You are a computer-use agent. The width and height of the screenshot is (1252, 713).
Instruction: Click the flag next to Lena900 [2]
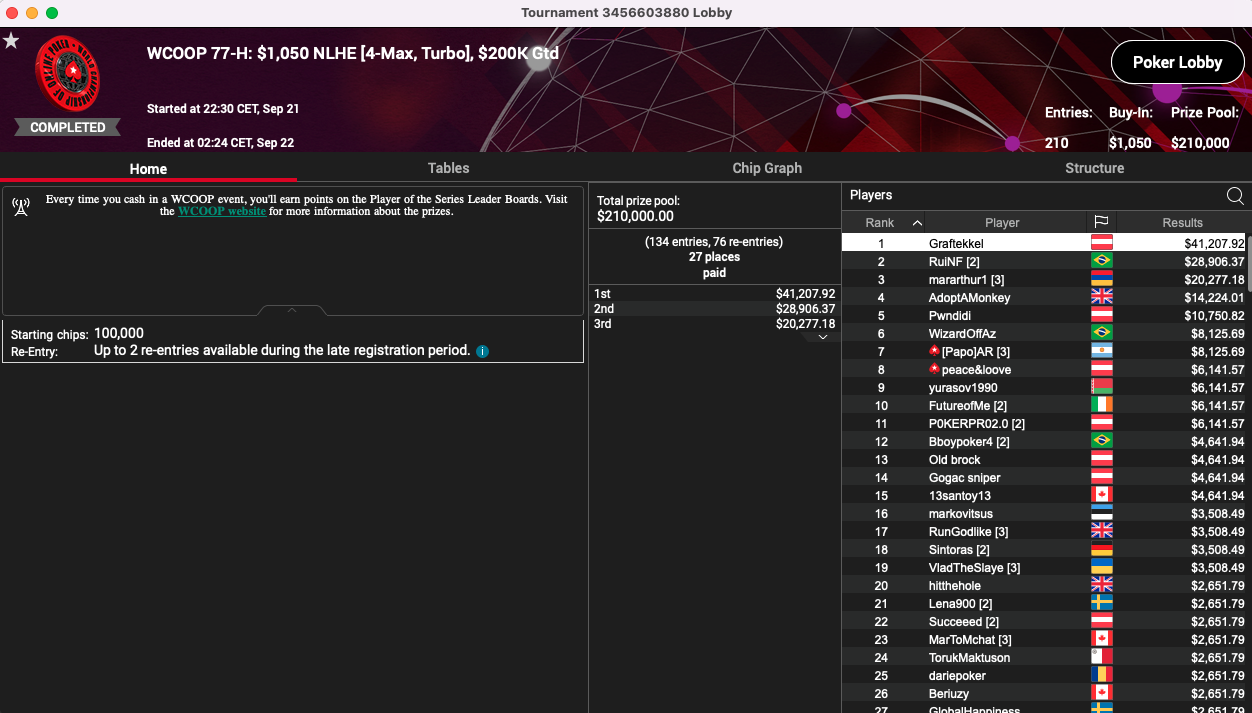[x=1101, y=603]
